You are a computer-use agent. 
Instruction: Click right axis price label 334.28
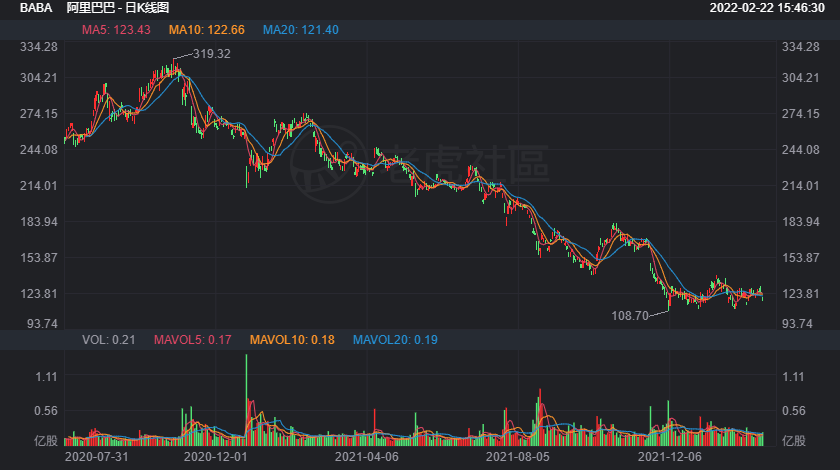(x=801, y=47)
